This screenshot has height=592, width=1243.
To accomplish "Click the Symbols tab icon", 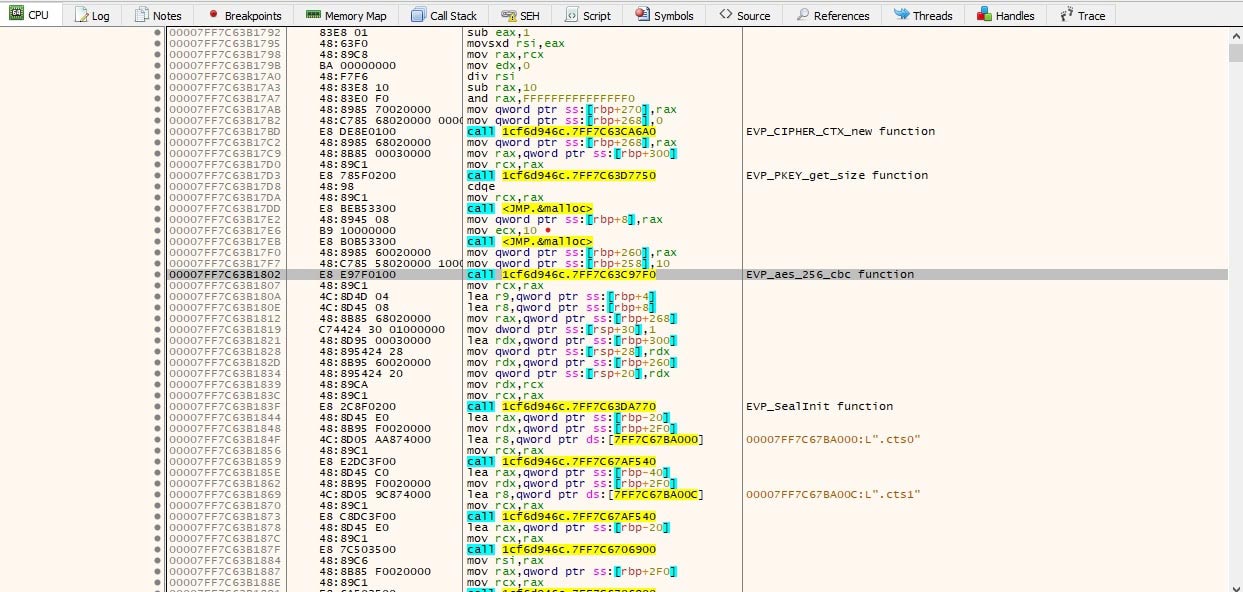I will 642,15.
